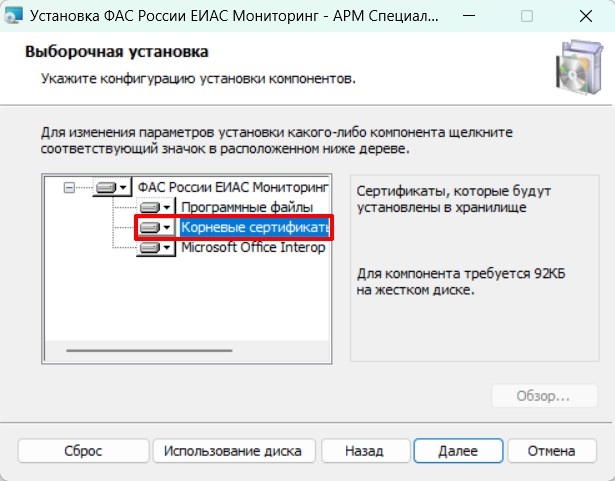This screenshot has width=615, height=481.
Task: Cancel the installation with Отмена
Action: (x=551, y=451)
